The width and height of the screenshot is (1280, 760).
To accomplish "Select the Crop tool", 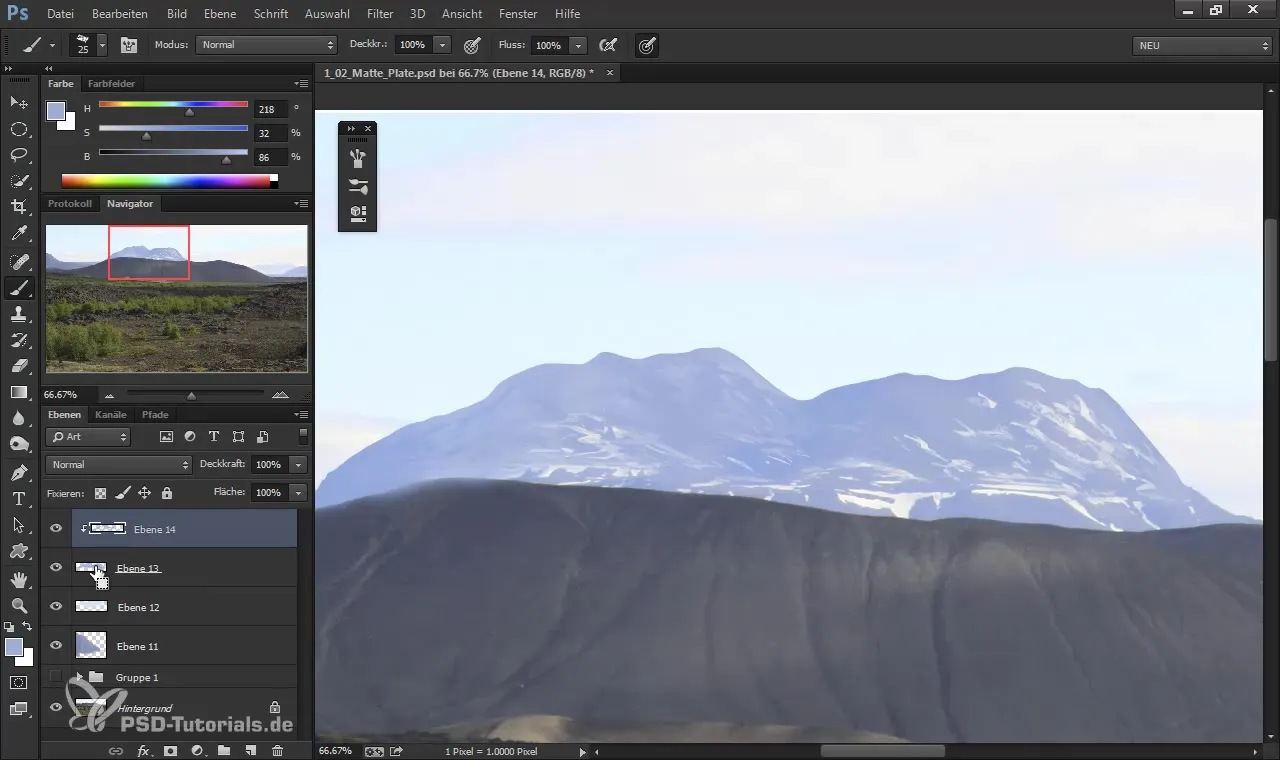I will click(19, 207).
